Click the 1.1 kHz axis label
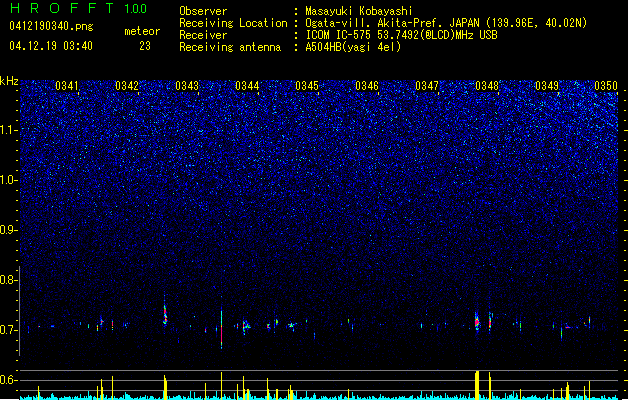This screenshot has width=629, height=400. click(x=8, y=130)
